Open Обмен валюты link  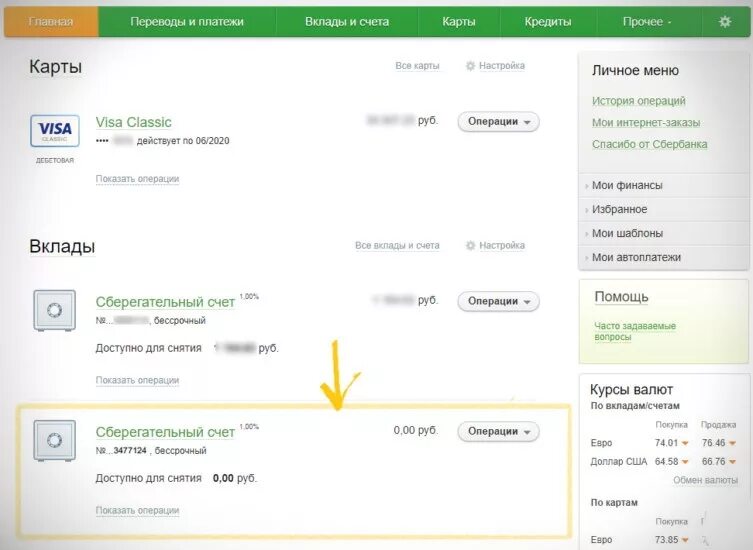point(705,480)
